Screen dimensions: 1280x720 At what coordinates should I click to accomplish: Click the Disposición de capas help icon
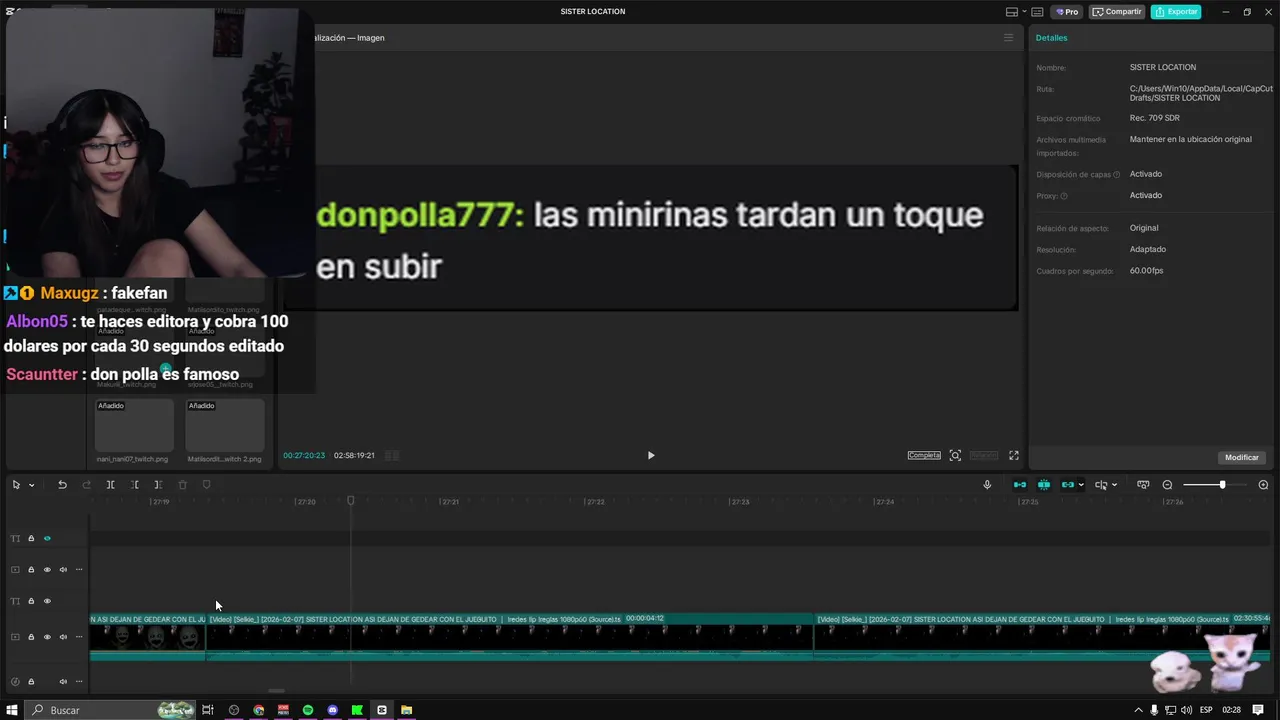1117,175
